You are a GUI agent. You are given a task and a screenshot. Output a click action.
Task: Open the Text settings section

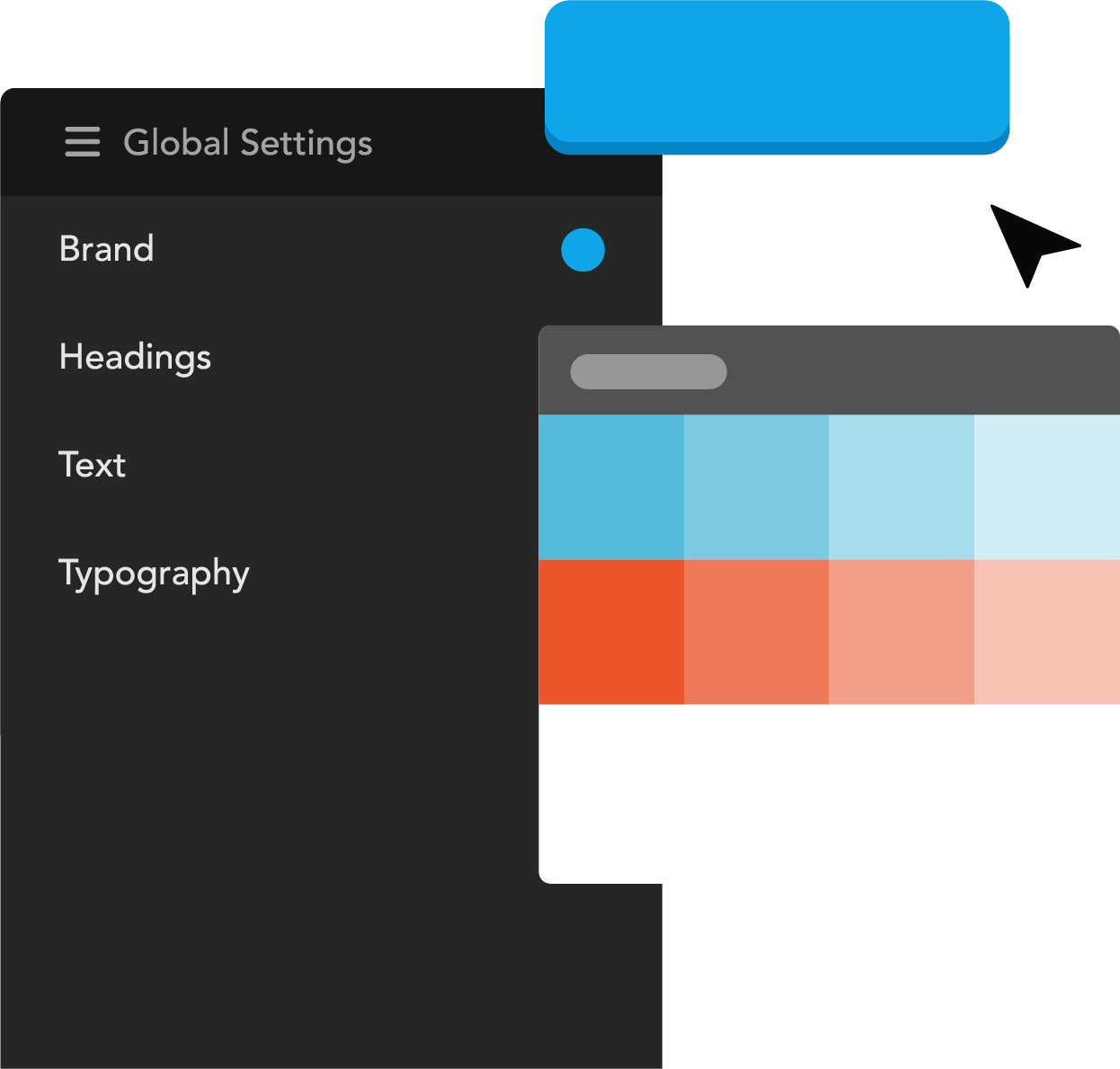[92, 465]
